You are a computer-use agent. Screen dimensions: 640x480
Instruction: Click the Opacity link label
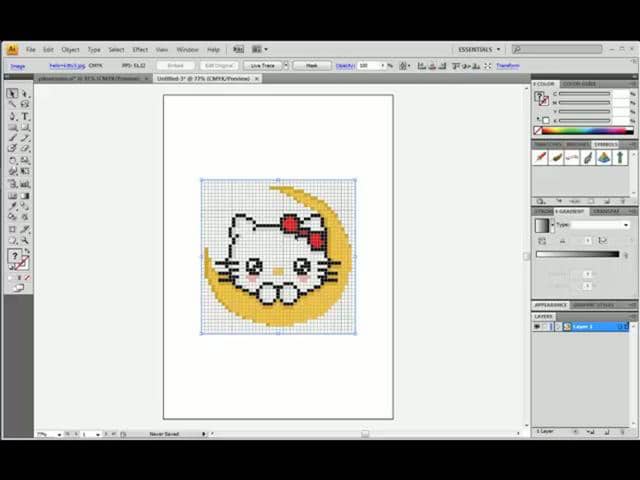coord(345,65)
